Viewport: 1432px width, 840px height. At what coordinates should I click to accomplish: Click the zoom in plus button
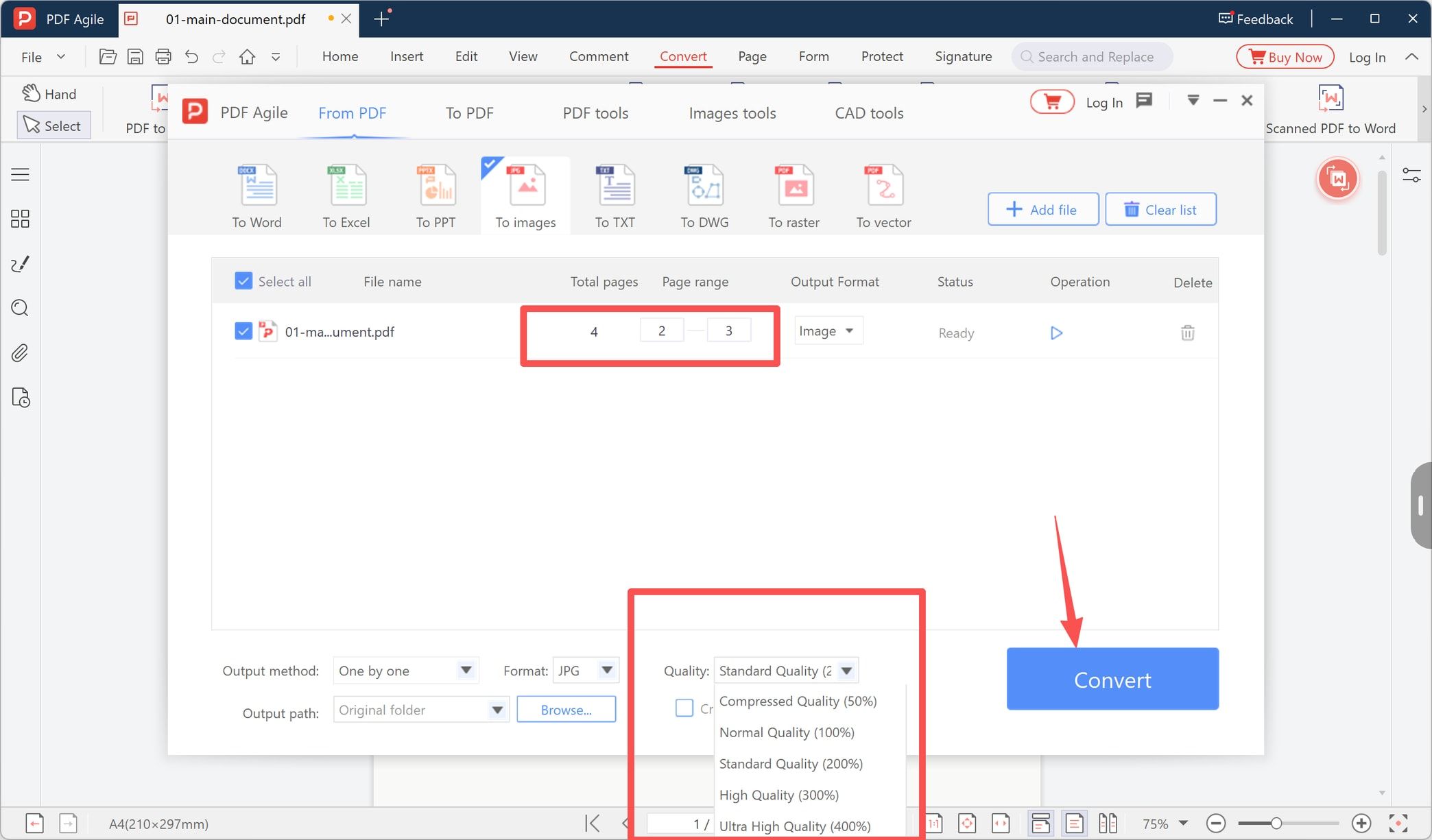[1361, 823]
